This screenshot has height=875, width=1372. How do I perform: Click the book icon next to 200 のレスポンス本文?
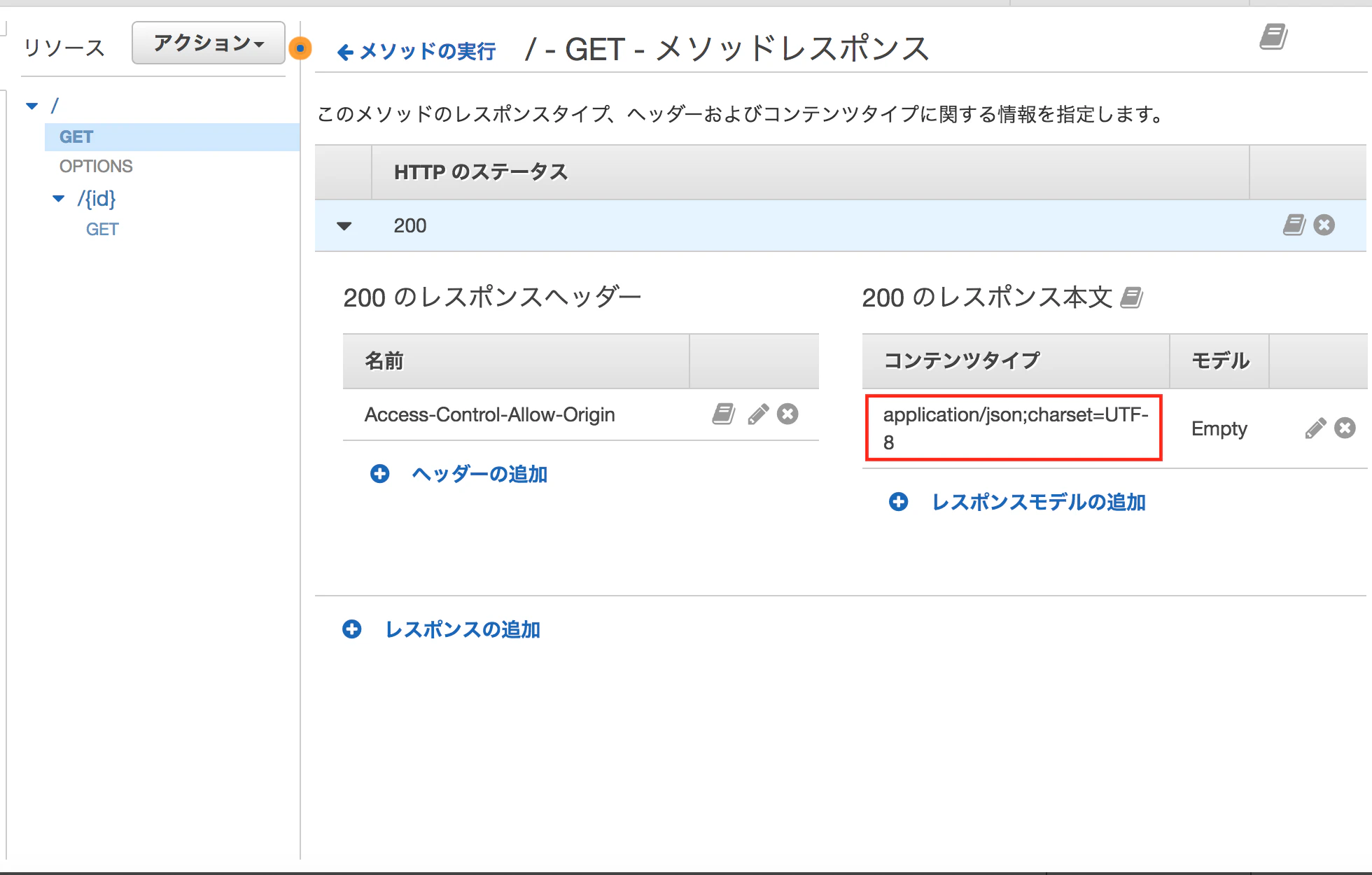[x=1131, y=297]
